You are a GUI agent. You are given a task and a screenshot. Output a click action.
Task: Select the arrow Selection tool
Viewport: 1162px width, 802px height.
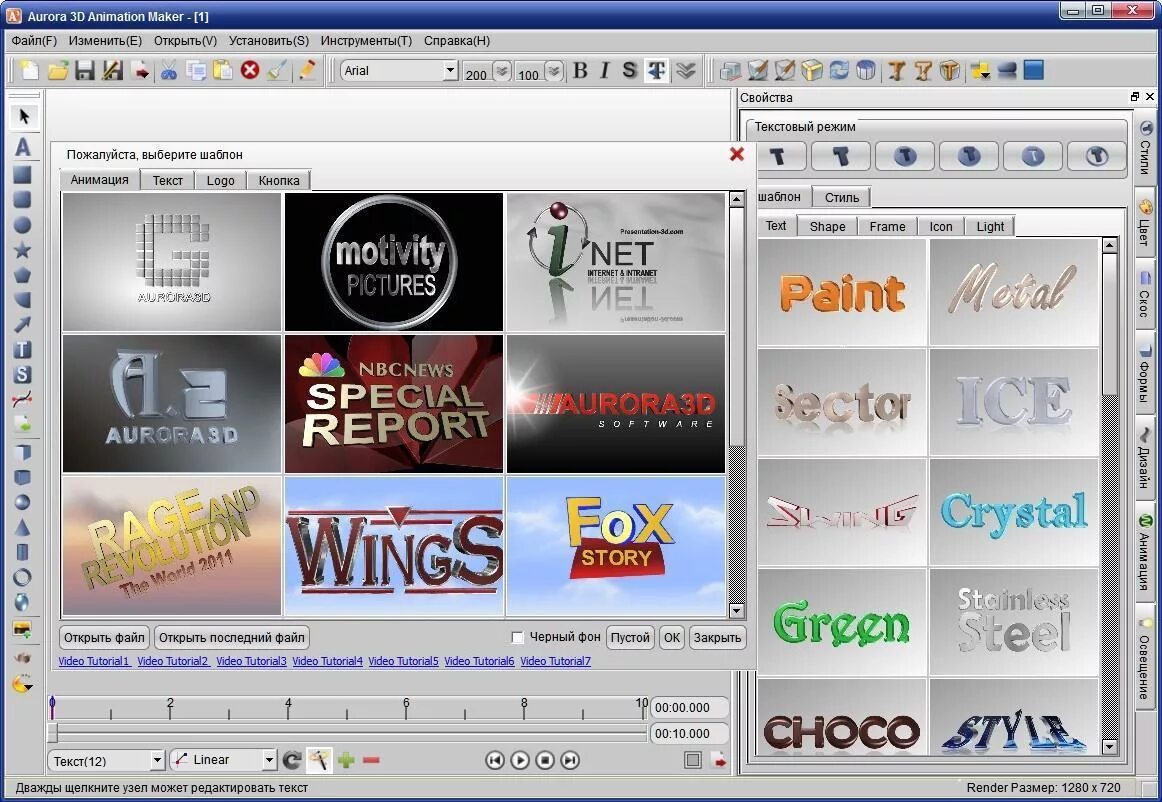click(x=23, y=116)
